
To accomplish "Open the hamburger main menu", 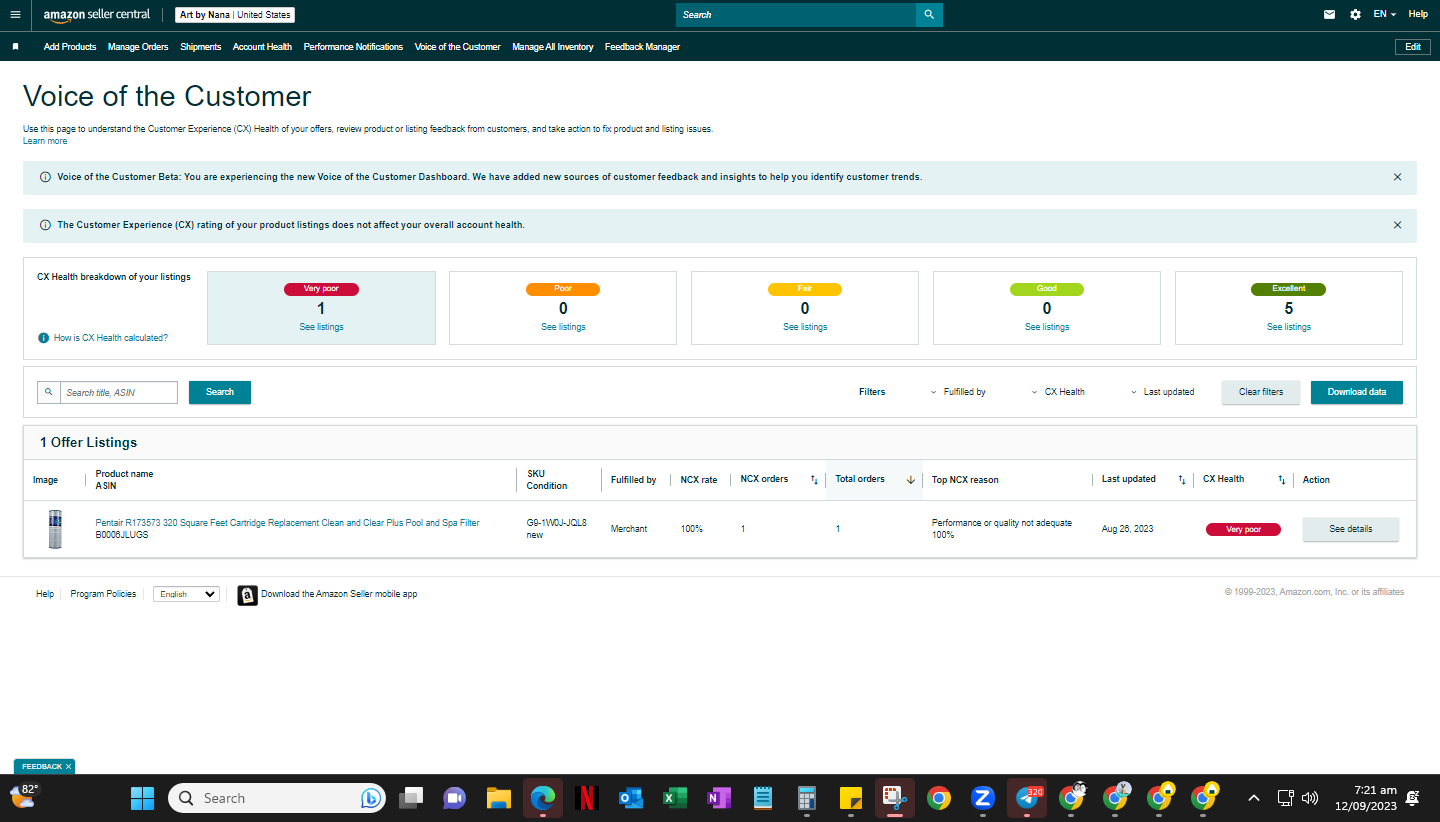I will tap(15, 15).
